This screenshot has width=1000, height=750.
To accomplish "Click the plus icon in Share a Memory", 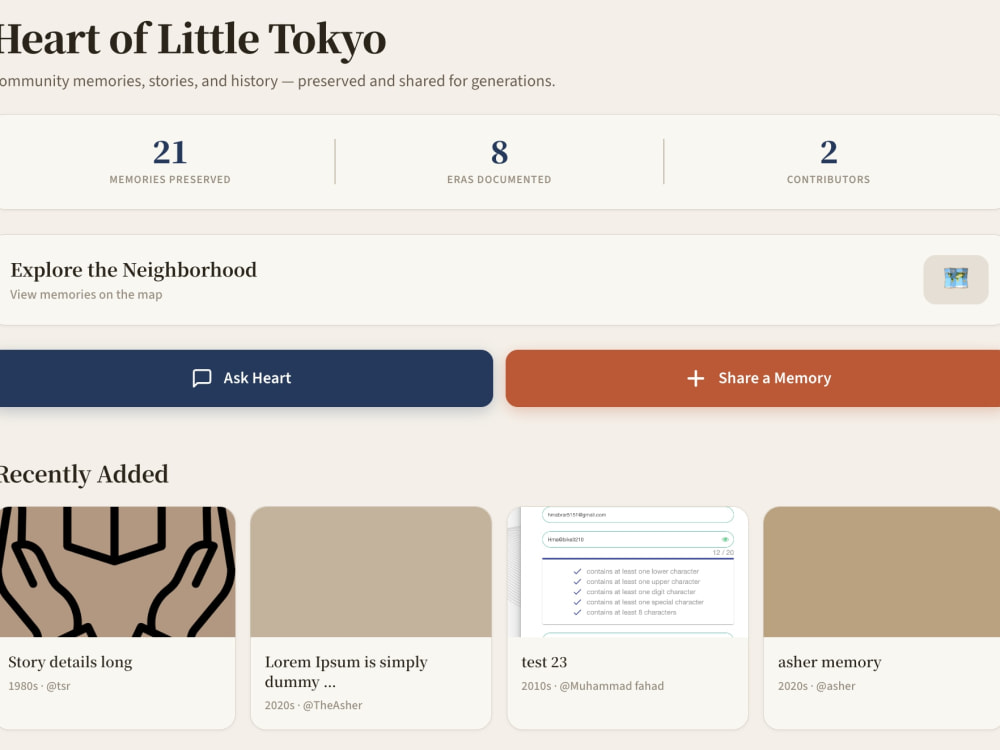I will point(695,378).
